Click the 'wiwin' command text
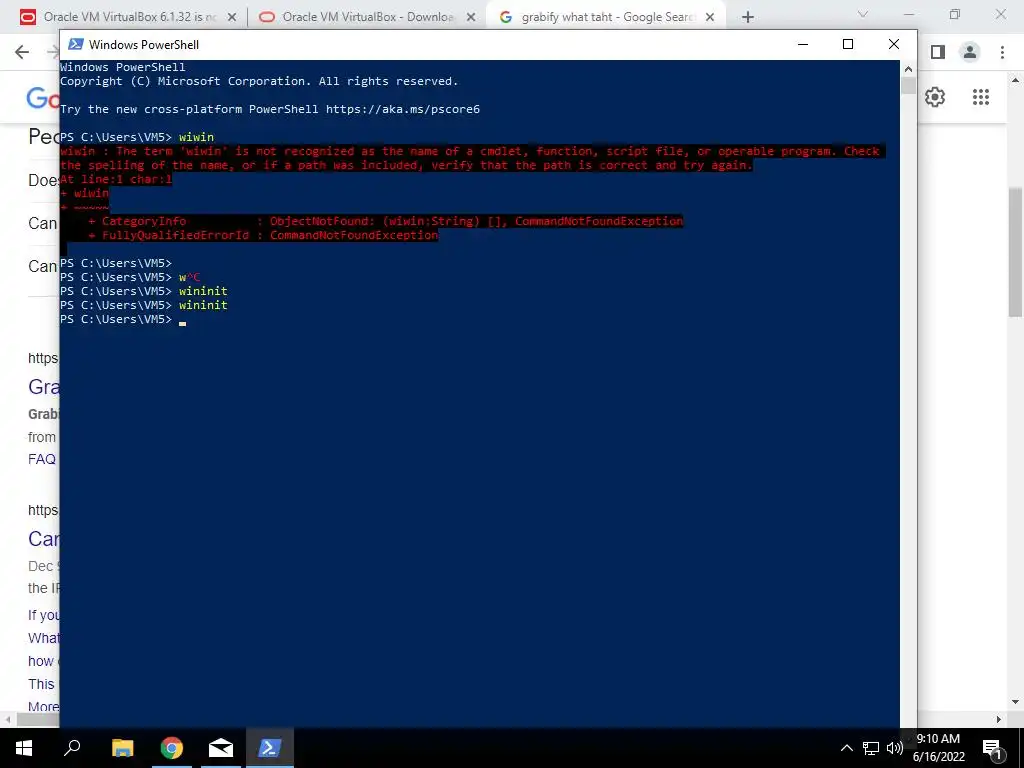 (197, 137)
